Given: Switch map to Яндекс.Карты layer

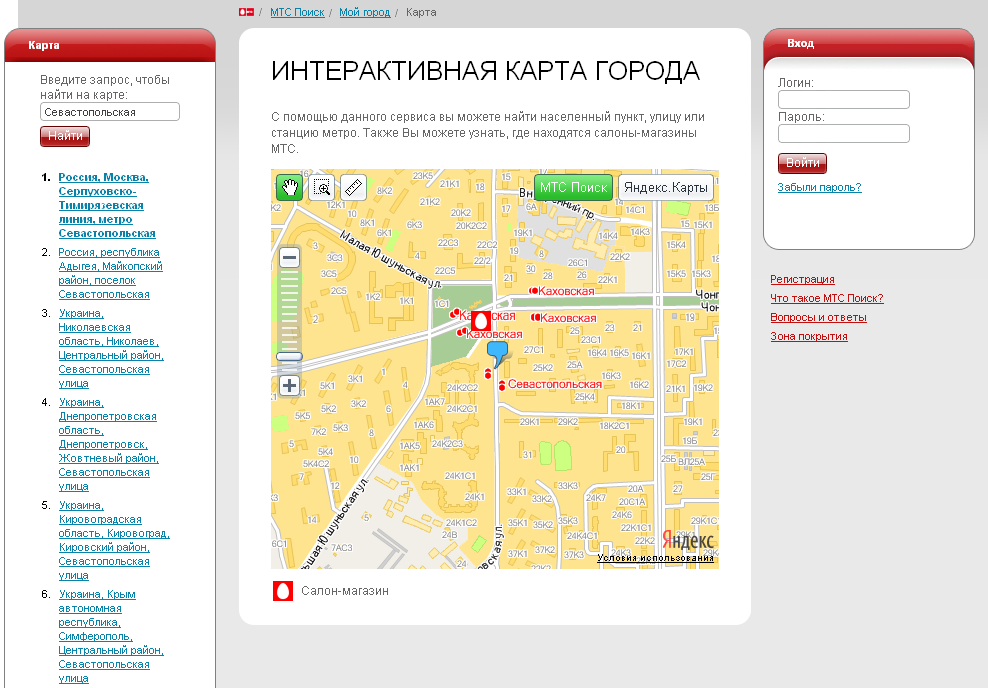Looking at the screenshot, I should [666, 187].
